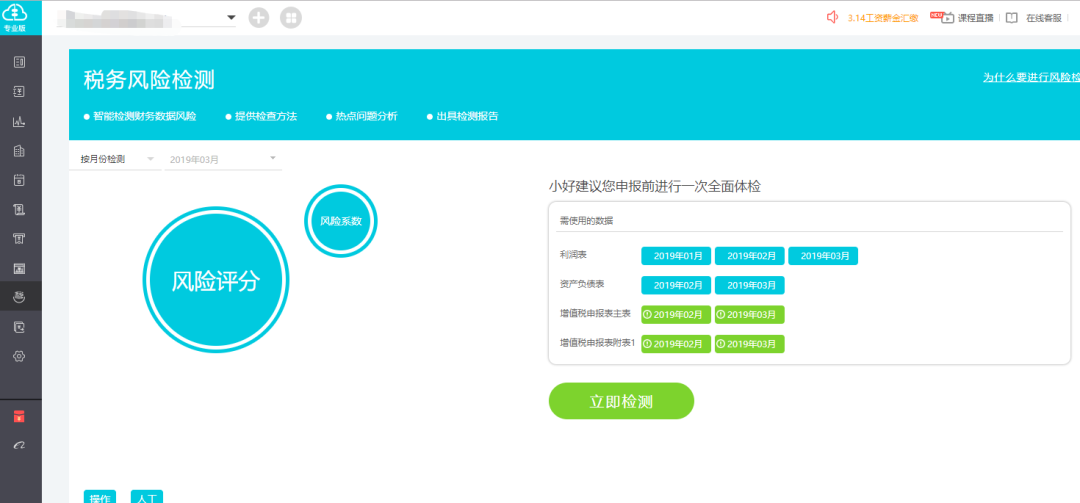Click the 立即检测 button
This screenshot has width=1080, height=503.
click(621, 401)
